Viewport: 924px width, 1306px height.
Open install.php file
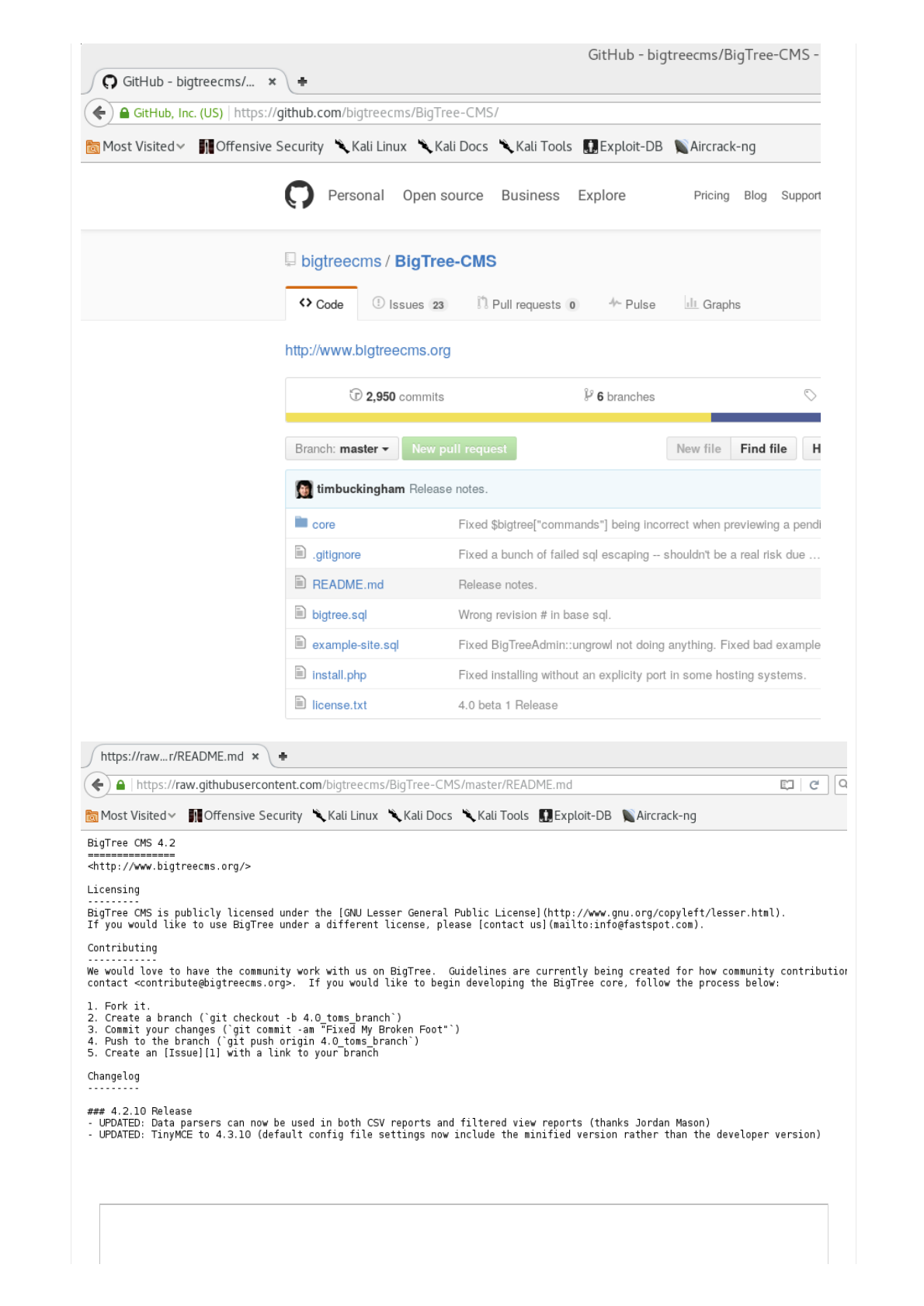339,676
